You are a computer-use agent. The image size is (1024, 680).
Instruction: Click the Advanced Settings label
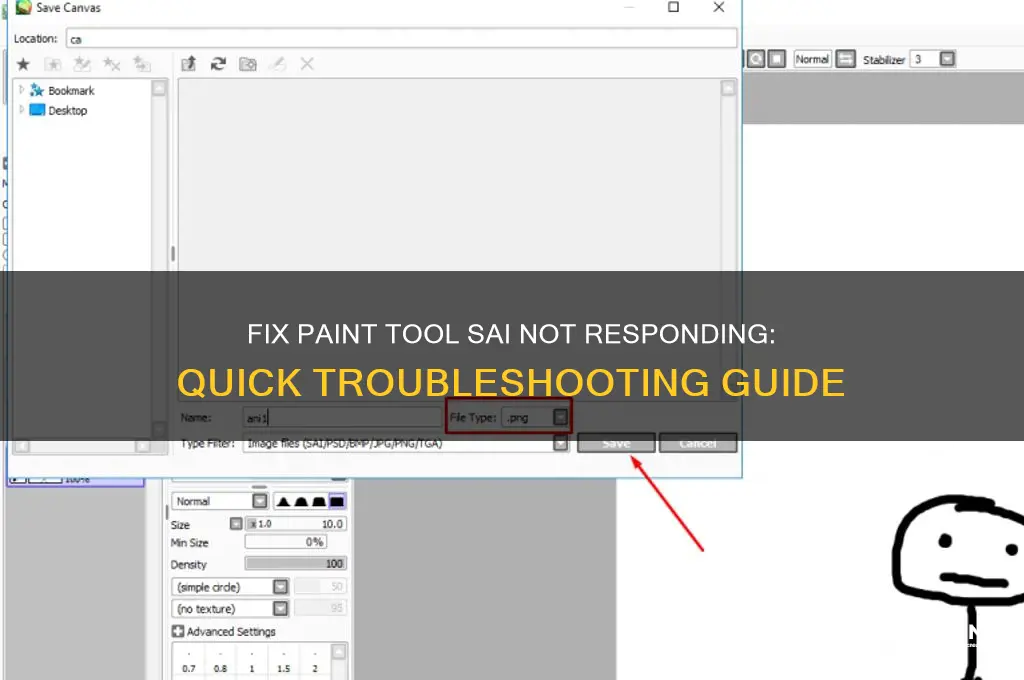coord(231,631)
